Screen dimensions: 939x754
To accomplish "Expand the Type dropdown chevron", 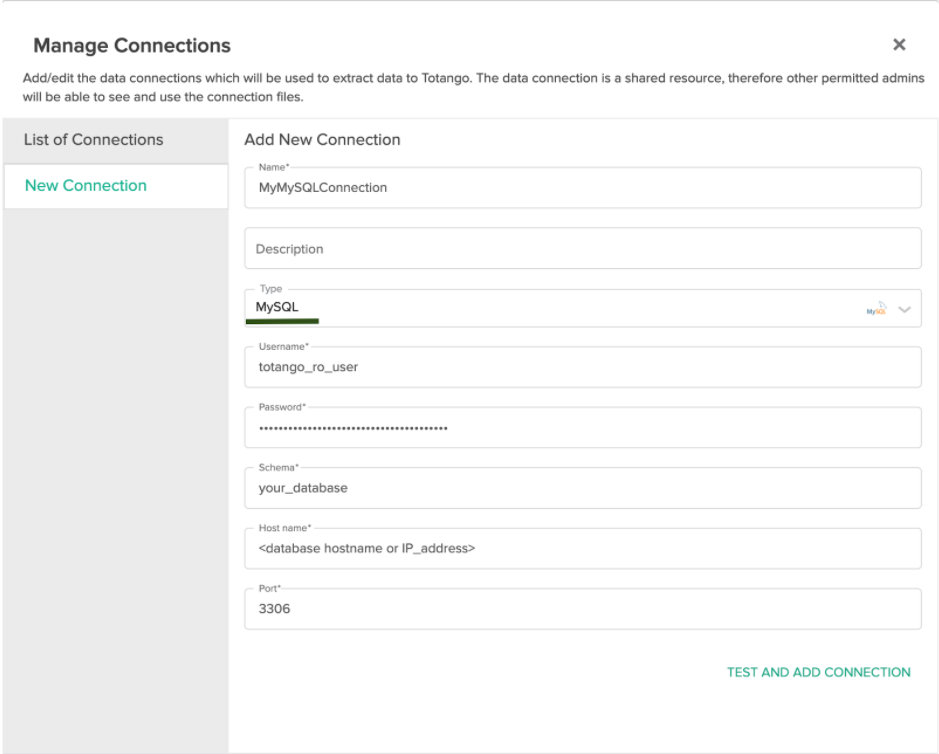I will pos(904,310).
